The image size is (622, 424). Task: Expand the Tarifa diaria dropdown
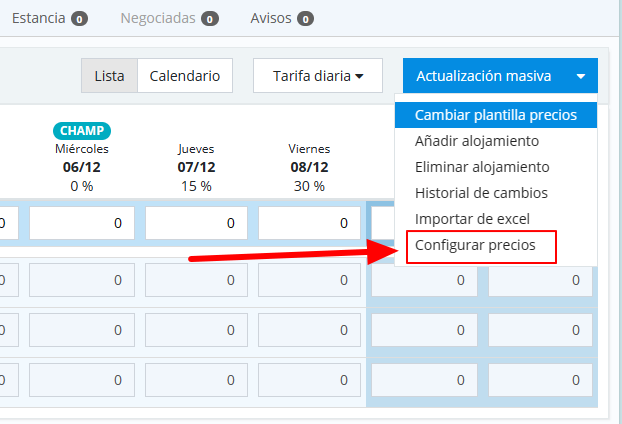click(318, 75)
